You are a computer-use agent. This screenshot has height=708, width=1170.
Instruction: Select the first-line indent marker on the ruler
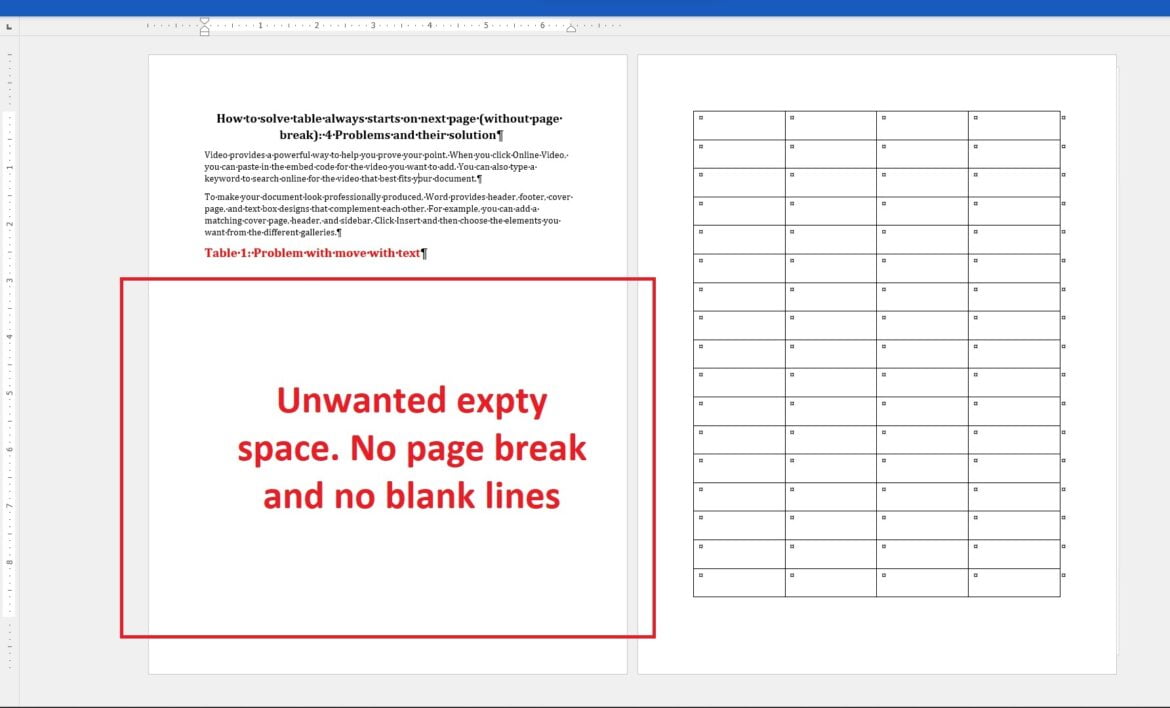pos(204,19)
